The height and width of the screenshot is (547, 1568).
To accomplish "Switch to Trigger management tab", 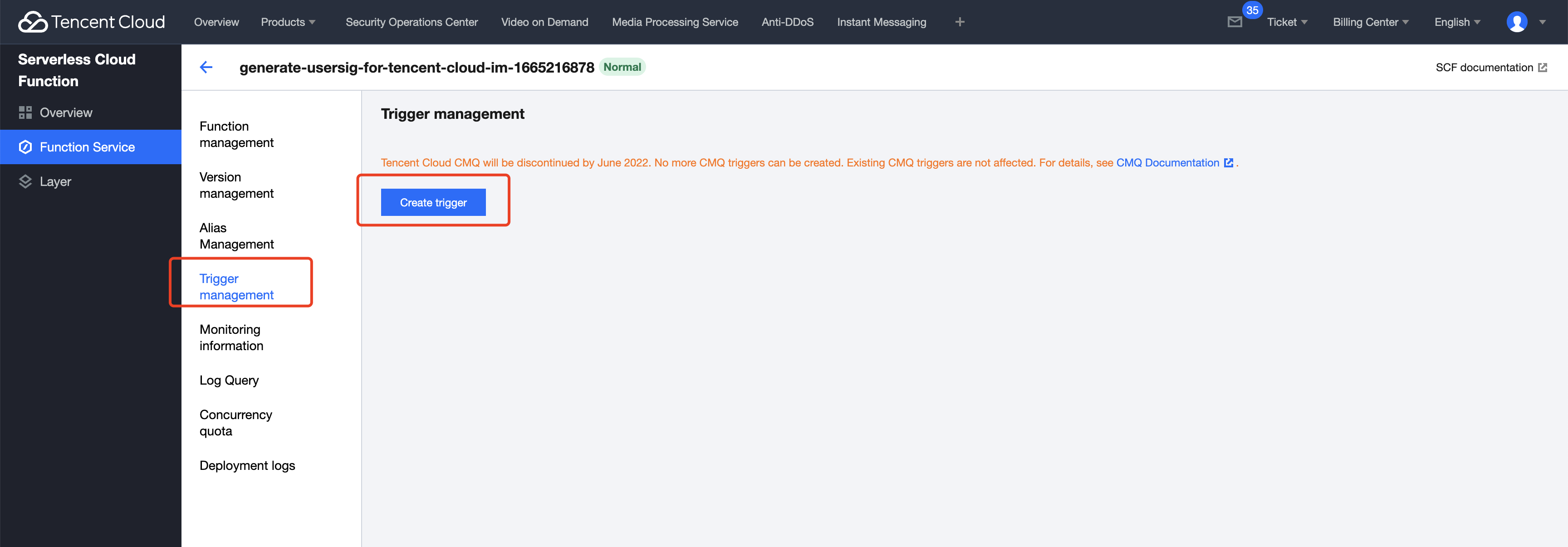I will coord(237,287).
